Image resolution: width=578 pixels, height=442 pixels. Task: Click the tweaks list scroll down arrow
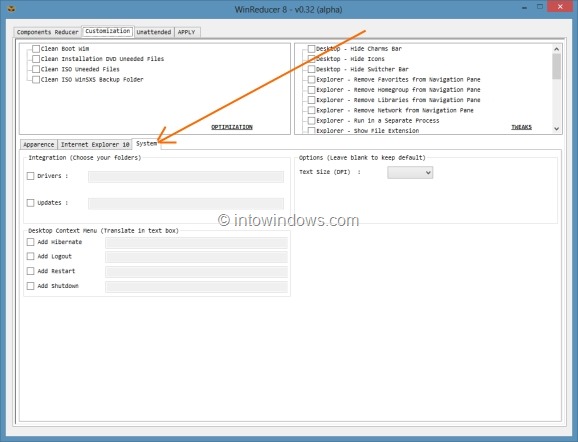click(x=557, y=129)
